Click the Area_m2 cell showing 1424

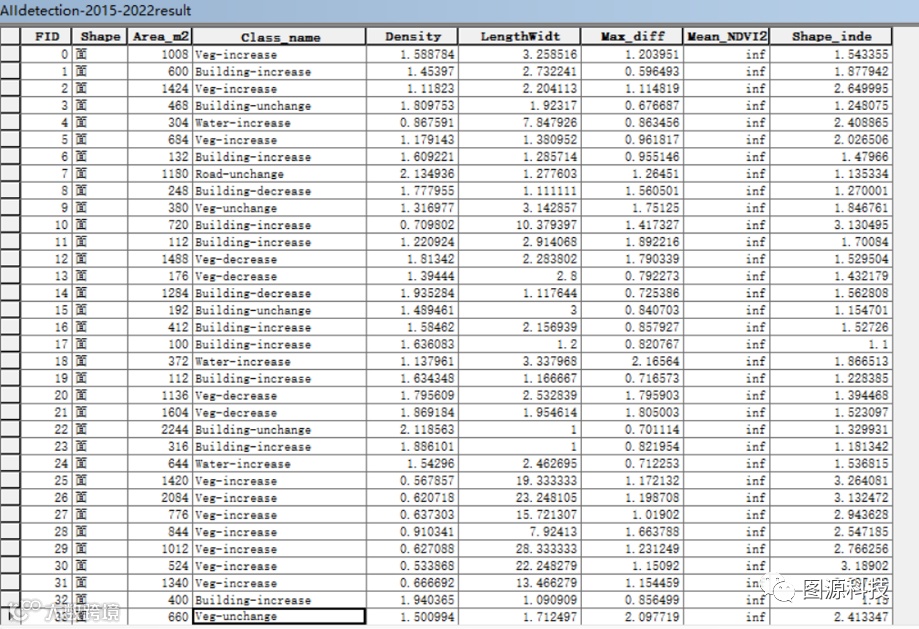(x=160, y=89)
